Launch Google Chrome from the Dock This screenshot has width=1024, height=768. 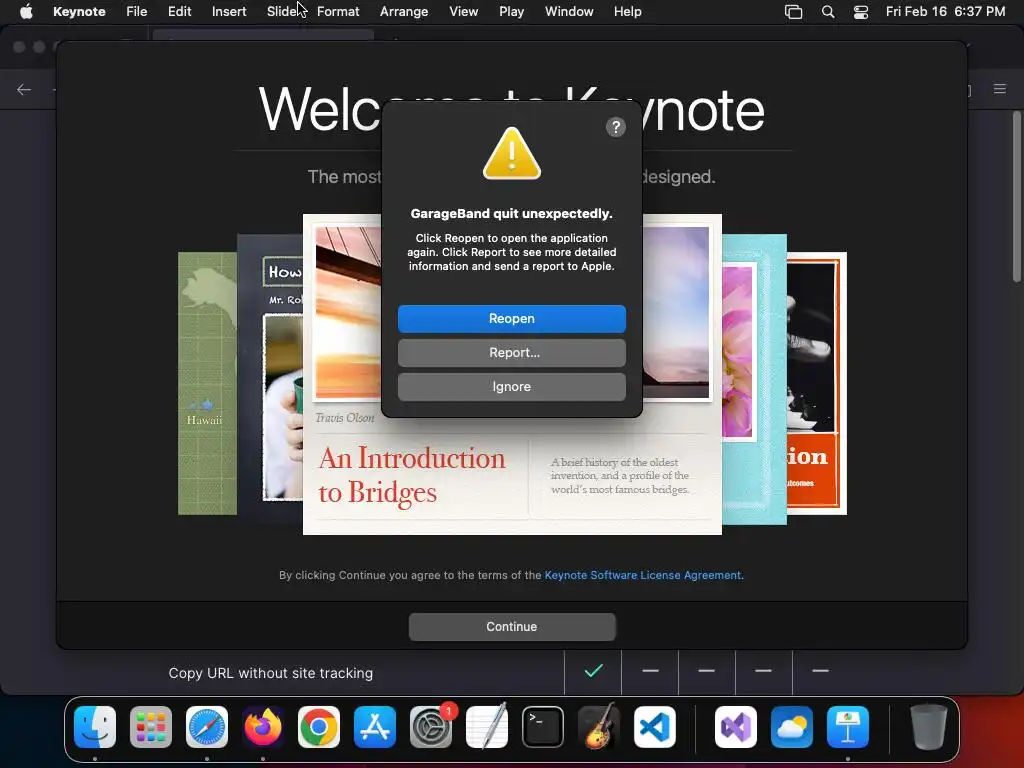coord(319,727)
